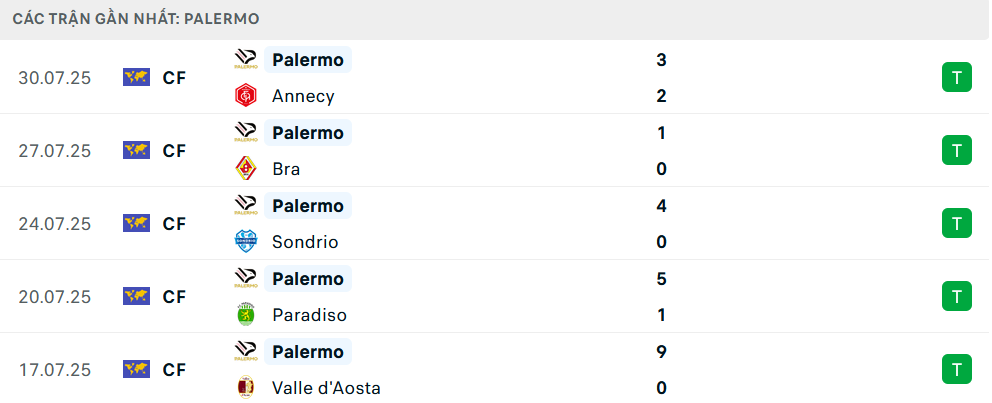The height and width of the screenshot is (403, 992).
Task: Click the Paradiso club crest
Action: tap(245, 315)
